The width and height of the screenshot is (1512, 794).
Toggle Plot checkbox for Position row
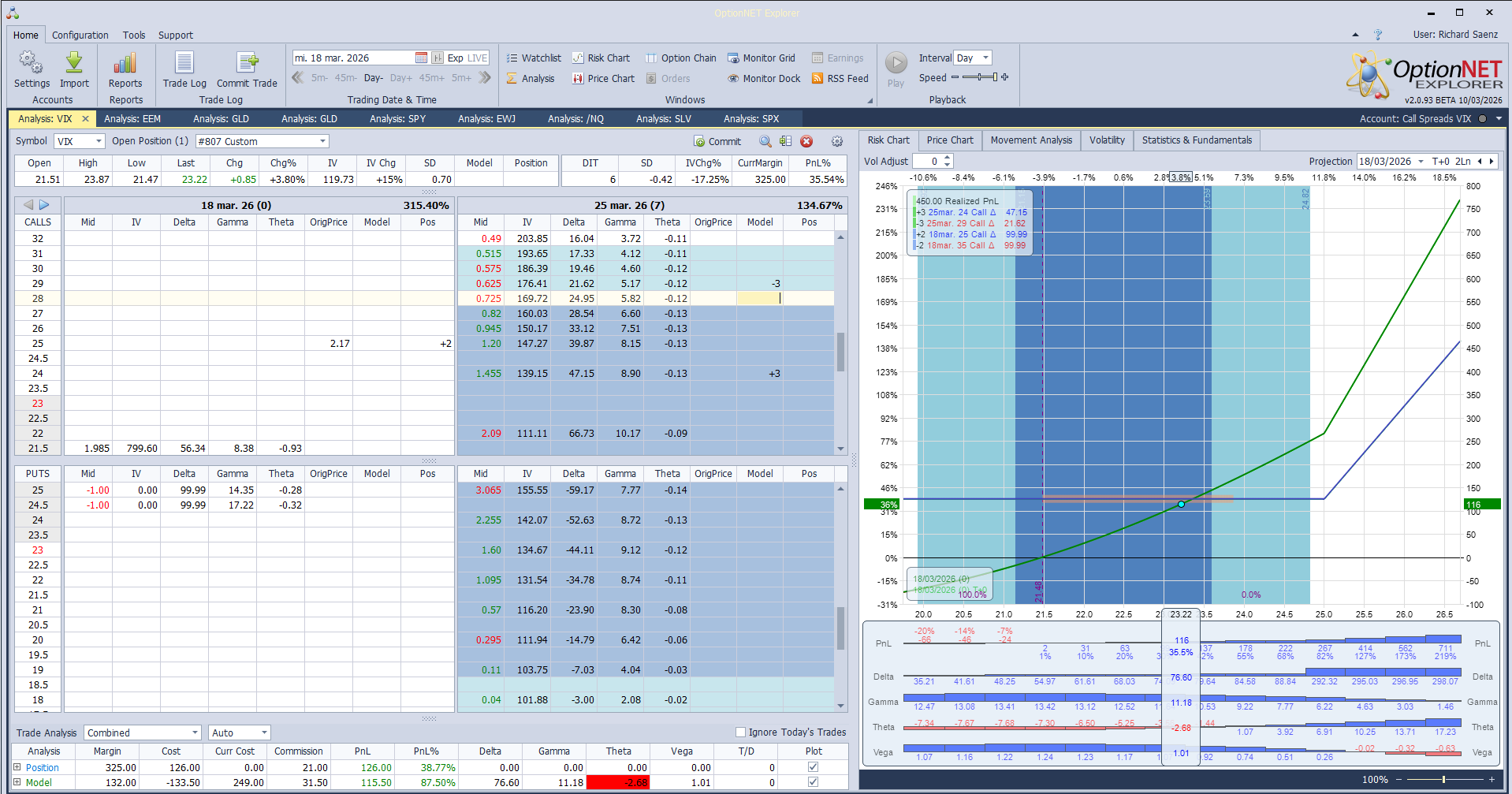pos(813,766)
